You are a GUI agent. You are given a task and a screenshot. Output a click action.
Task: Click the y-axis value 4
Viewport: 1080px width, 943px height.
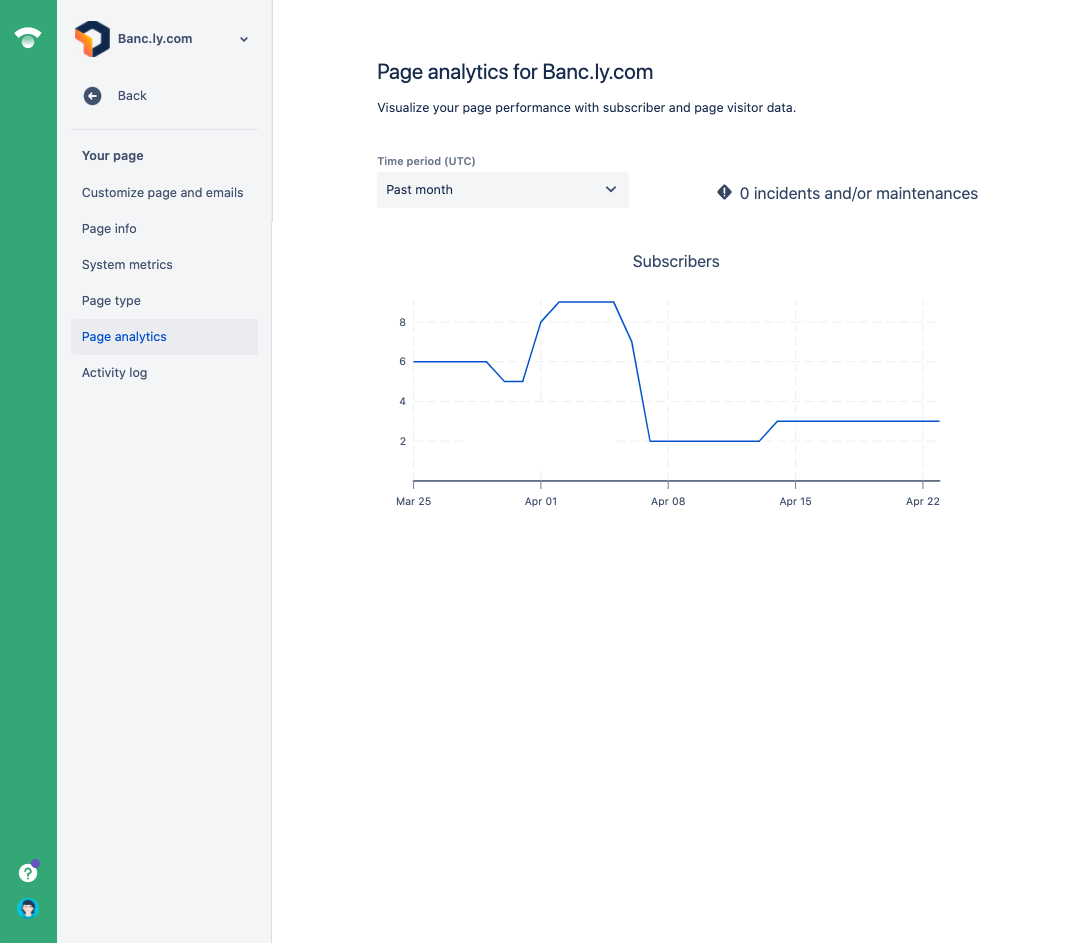click(402, 402)
